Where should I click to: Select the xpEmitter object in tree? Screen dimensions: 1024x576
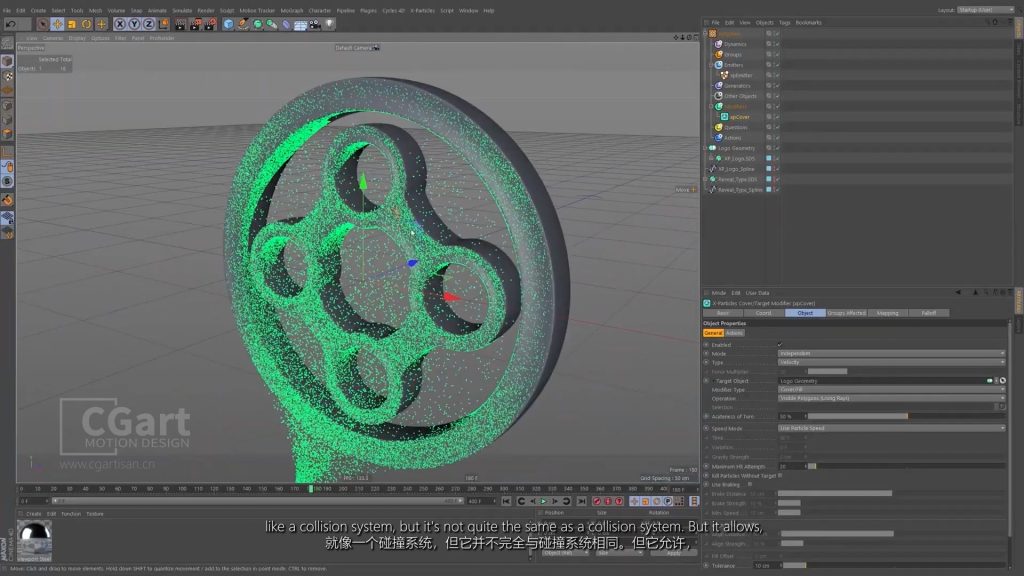(x=741, y=75)
